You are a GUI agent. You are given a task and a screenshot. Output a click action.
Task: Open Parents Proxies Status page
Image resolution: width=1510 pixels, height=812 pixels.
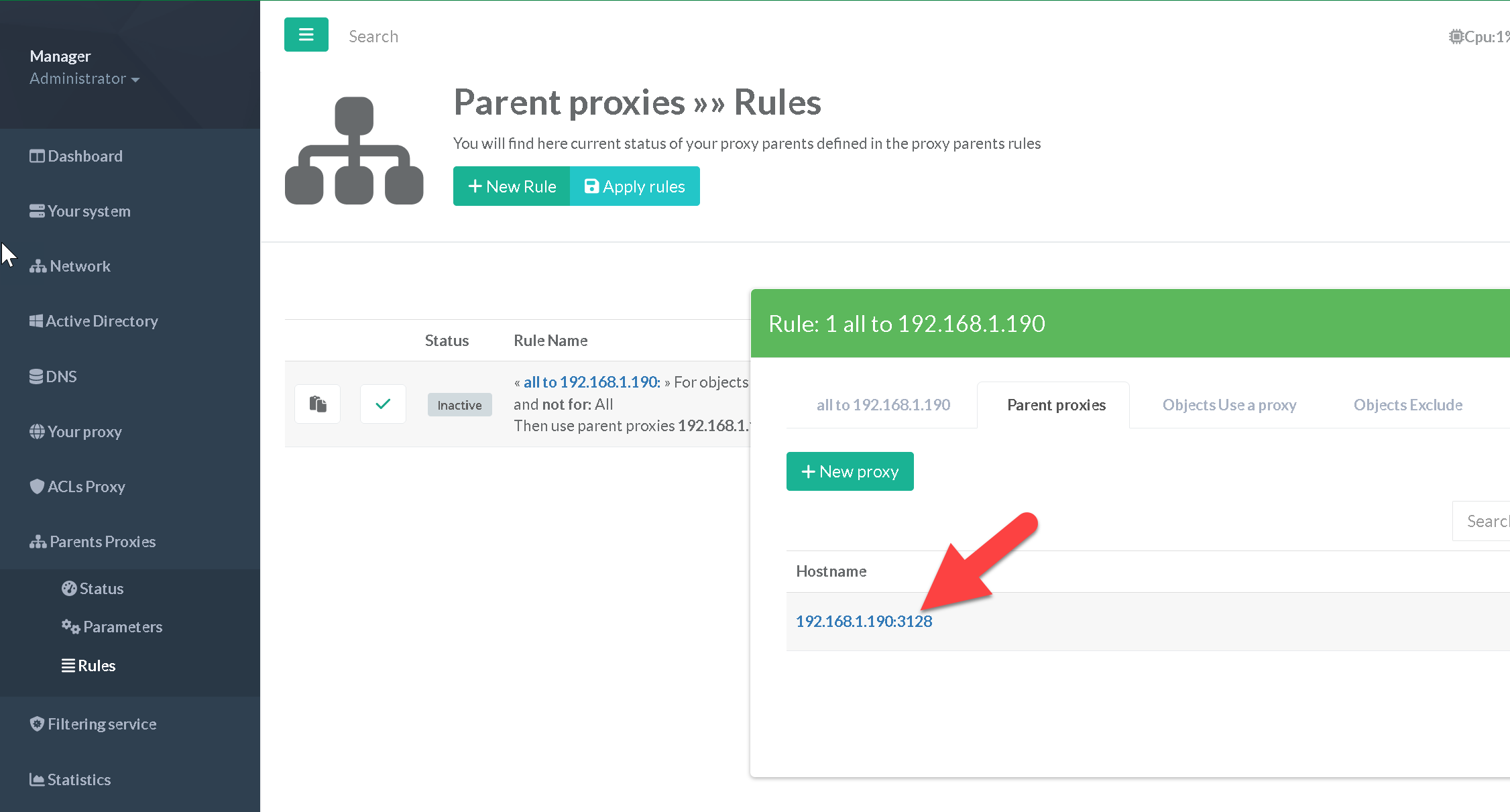(93, 589)
